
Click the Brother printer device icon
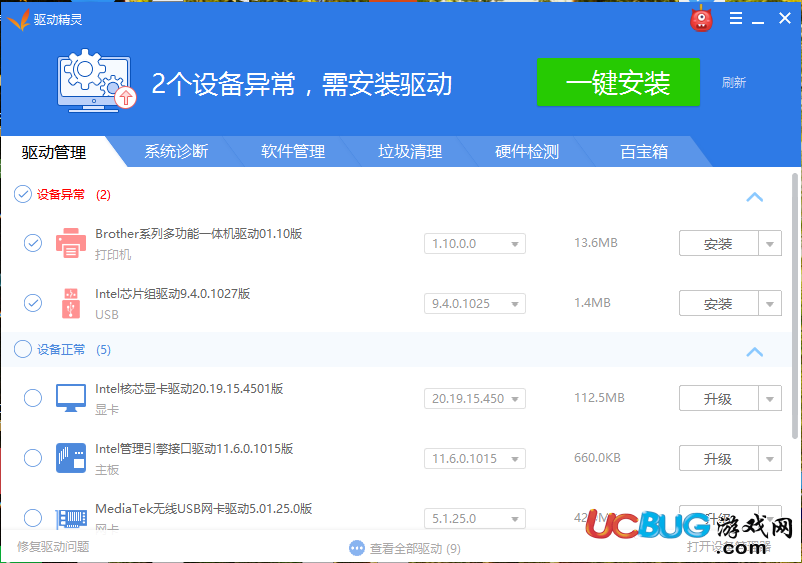click(x=71, y=243)
